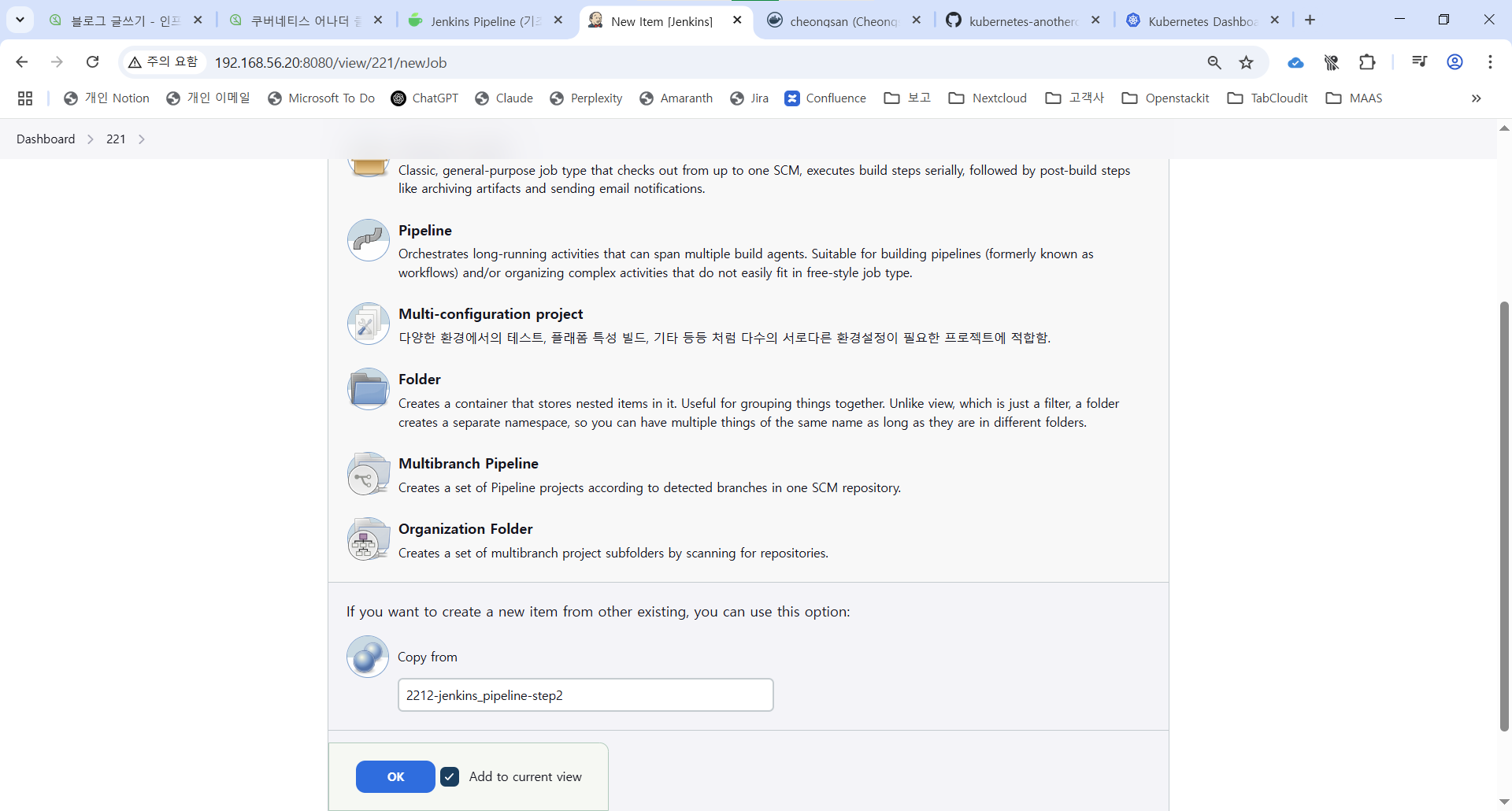Close the New Item [Jenkins] tab
This screenshot has height=811, width=1512.
737,20
